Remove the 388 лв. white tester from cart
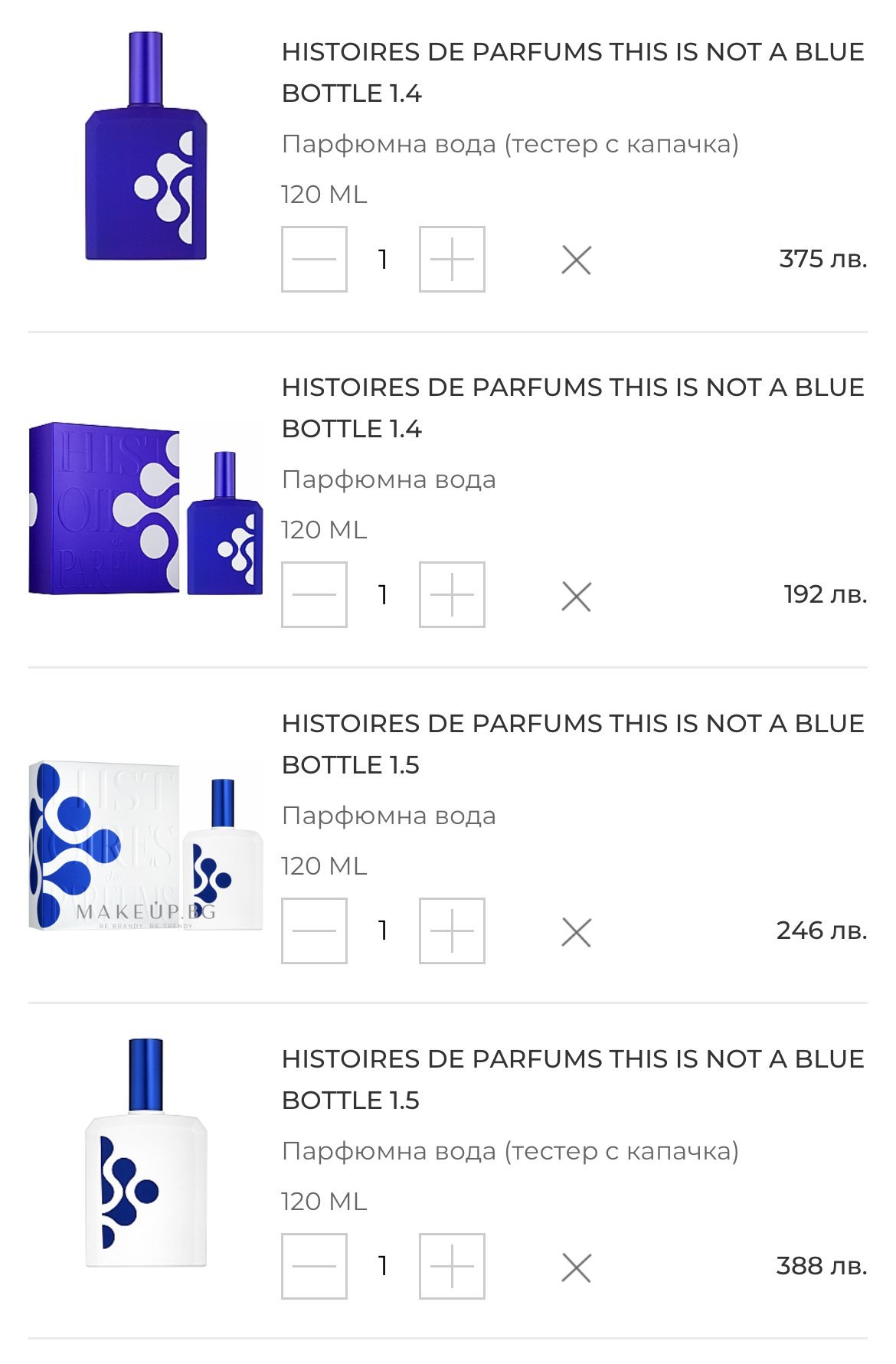Screen dimensions: 896x1364 click(576, 1268)
